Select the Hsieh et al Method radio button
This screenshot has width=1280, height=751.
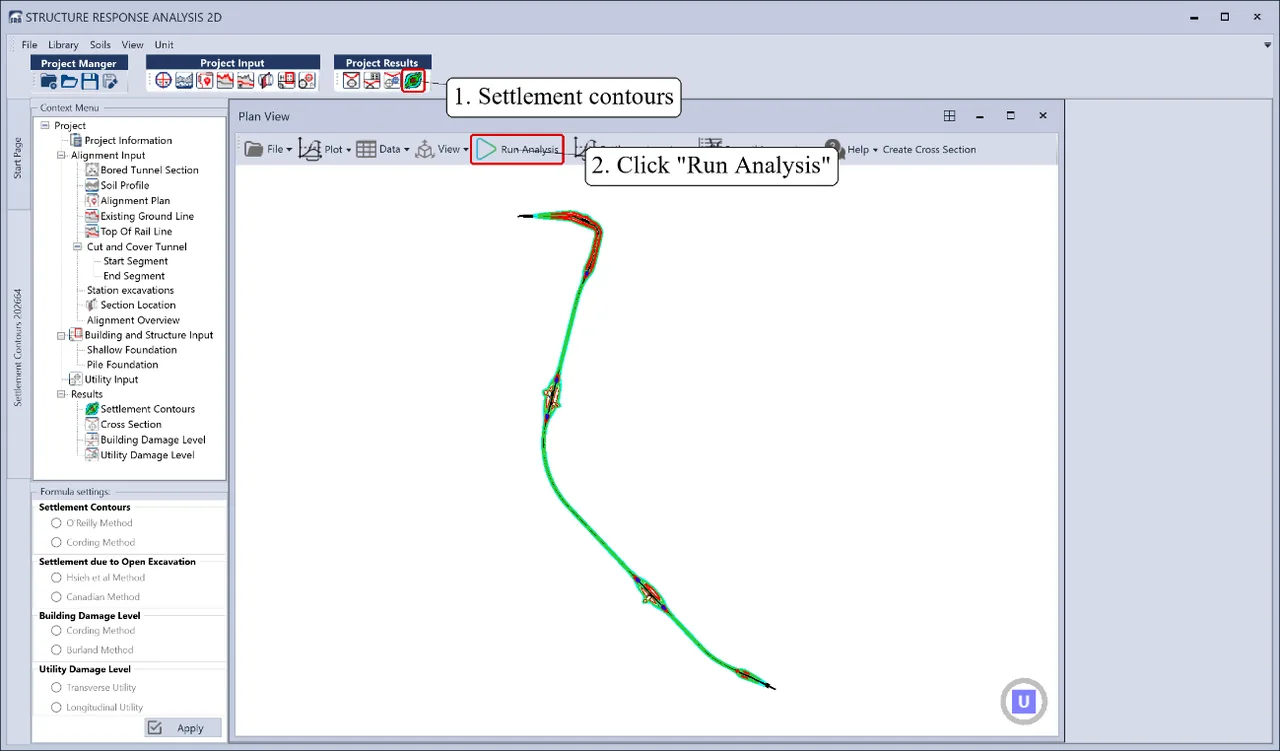point(56,577)
